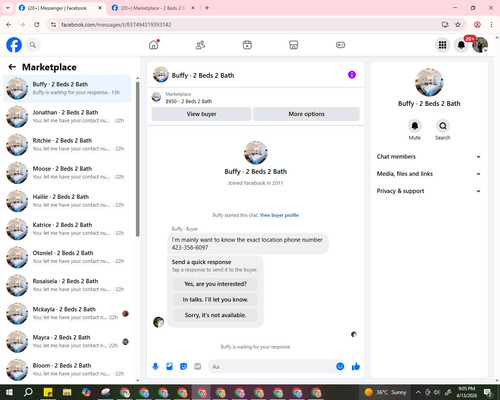Bookmark this page with the star icon
This screenshot has width=500, height=400.
(458, 25)
